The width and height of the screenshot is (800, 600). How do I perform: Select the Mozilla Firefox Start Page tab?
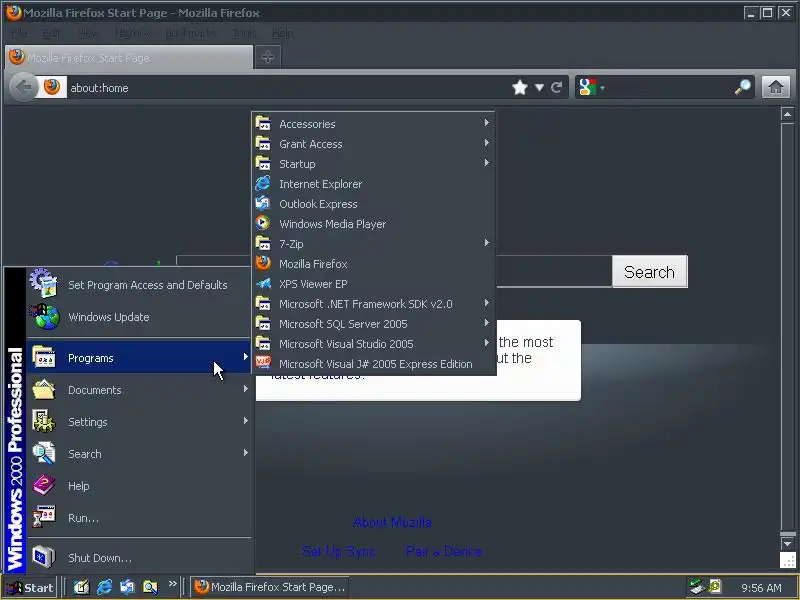[129, 57]
